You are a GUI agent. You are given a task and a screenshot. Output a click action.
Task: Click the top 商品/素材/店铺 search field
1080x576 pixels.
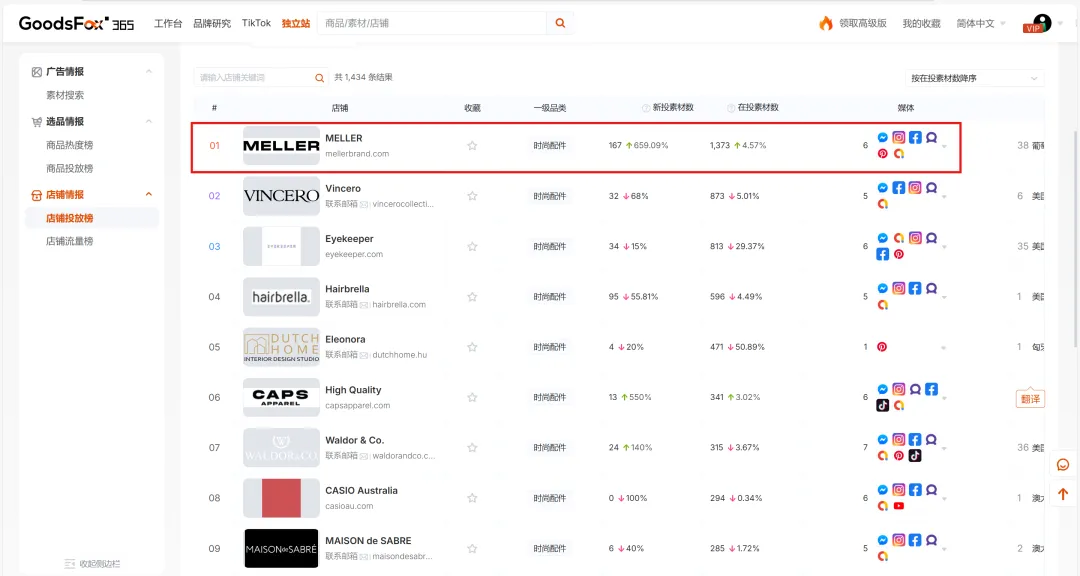pos(433,23)
